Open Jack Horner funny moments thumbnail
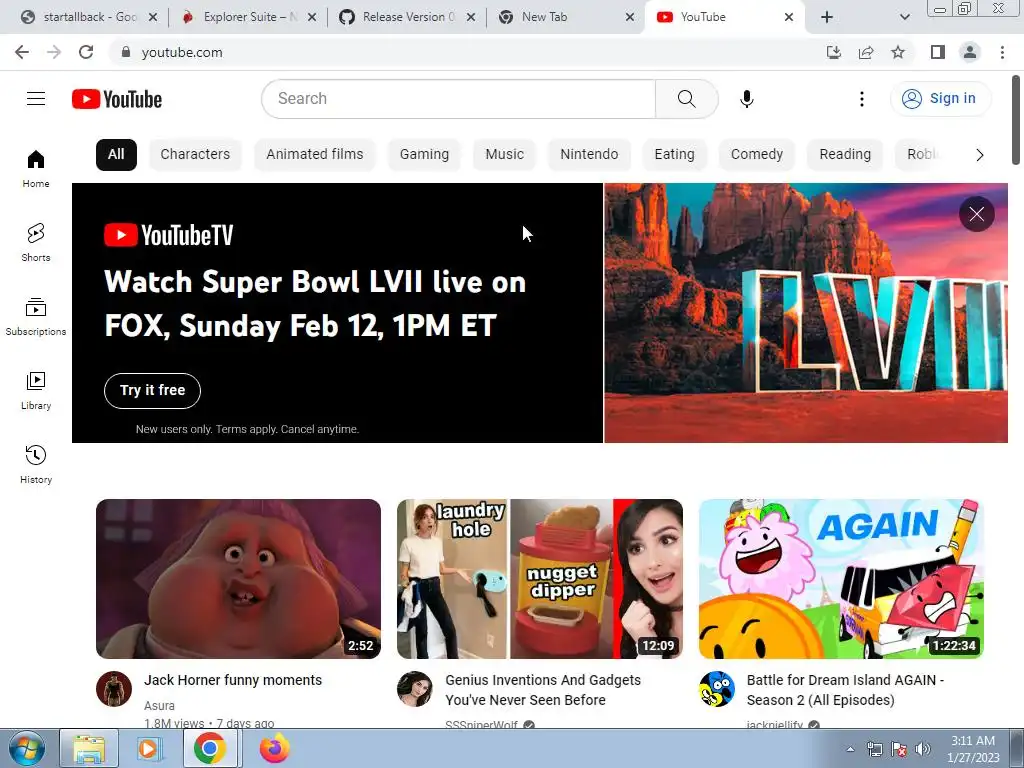Viewport: 1024px width, 768px height. pyautogui.click(x=238, y=579)
